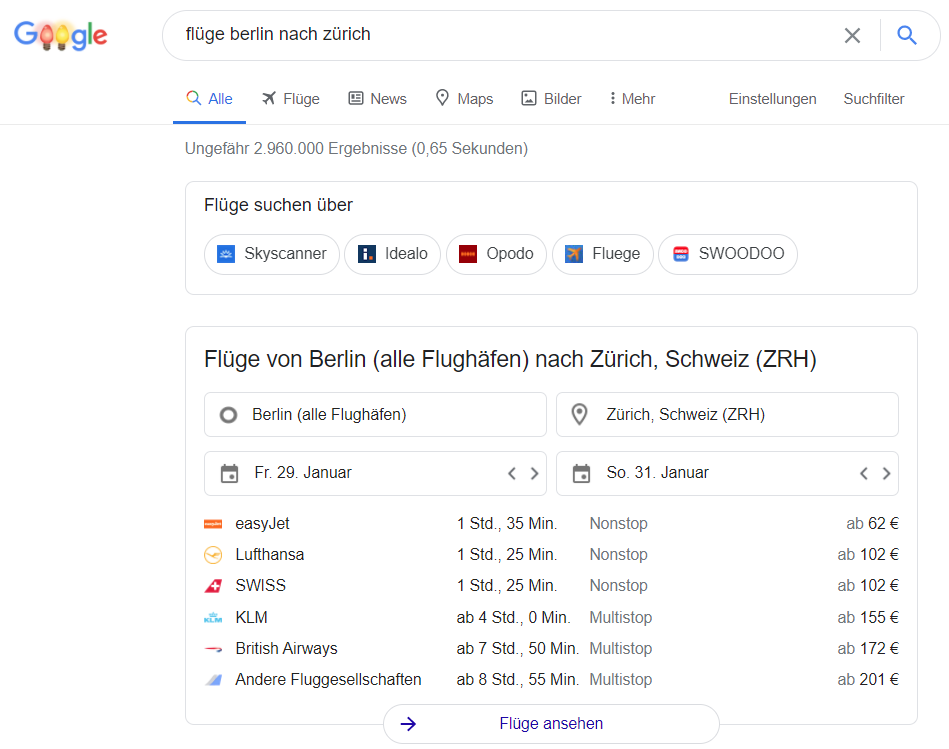Image resolution: width=949 pixels, height=749 pixels.
Task: Open Suchfilter options
Action: [873, 99]
